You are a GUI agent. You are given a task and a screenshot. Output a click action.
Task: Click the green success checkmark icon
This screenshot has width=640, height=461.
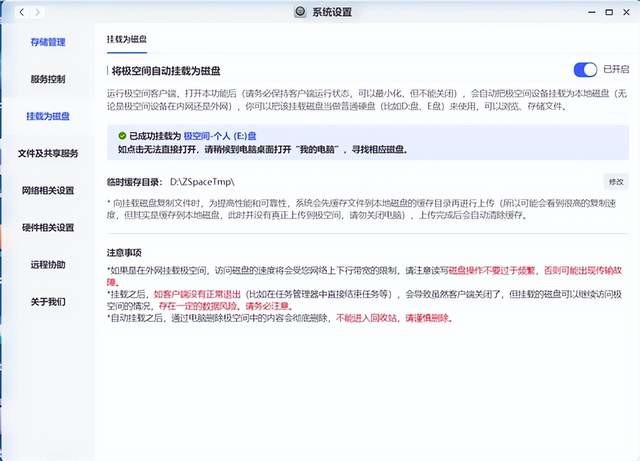click(x=122, y=136)
